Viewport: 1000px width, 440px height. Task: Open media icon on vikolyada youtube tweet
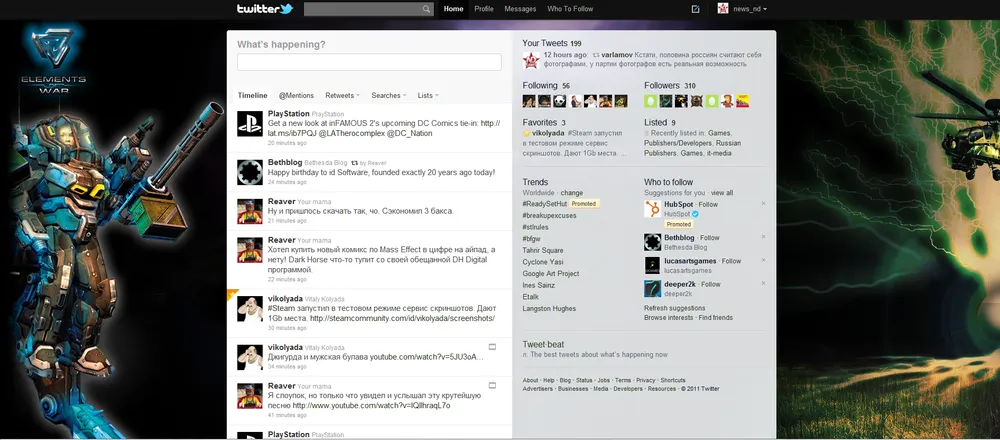(x=492, y=346)
